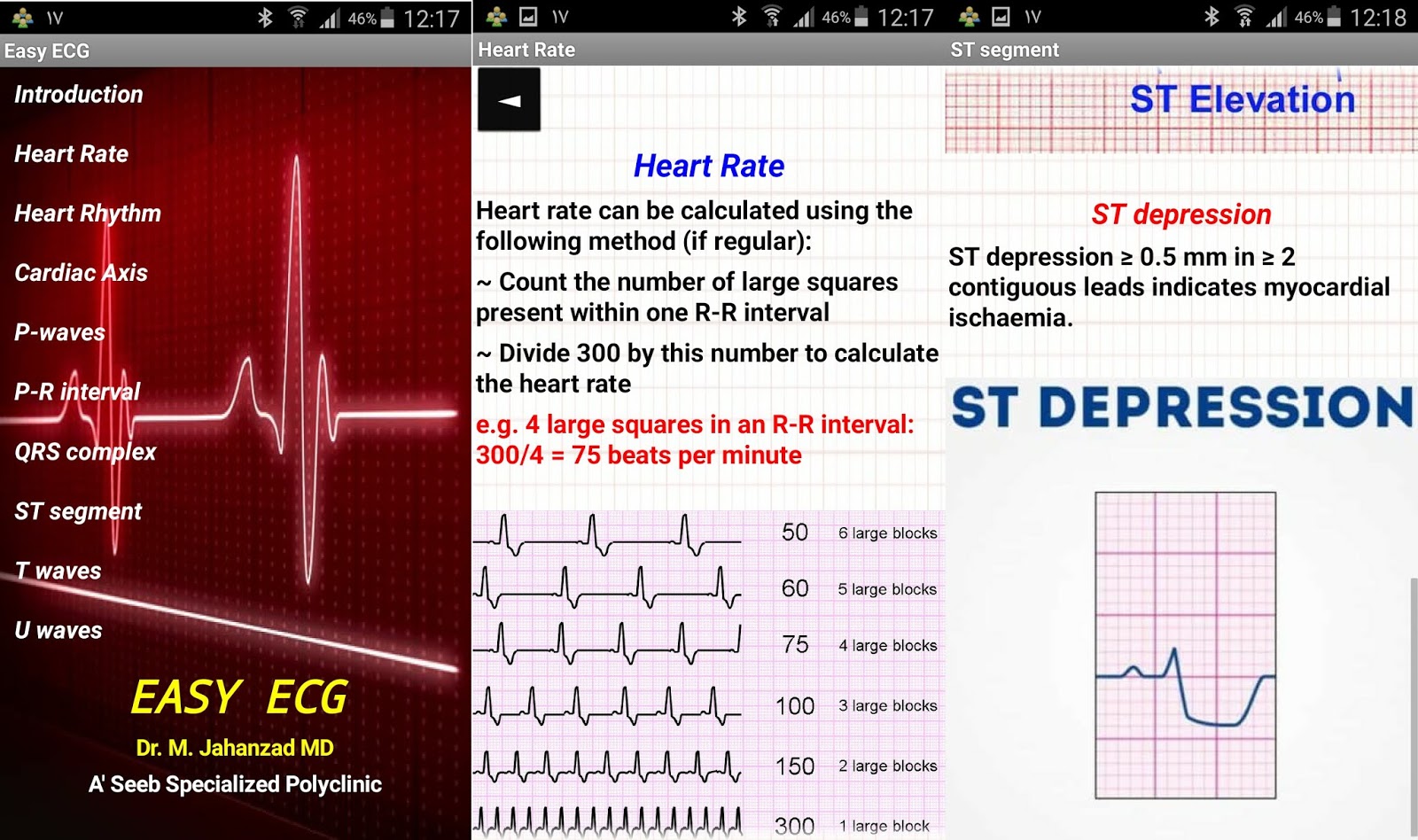
Task: Open the QRS complex section
Action: pyautogui.click(x=85, y=452)
